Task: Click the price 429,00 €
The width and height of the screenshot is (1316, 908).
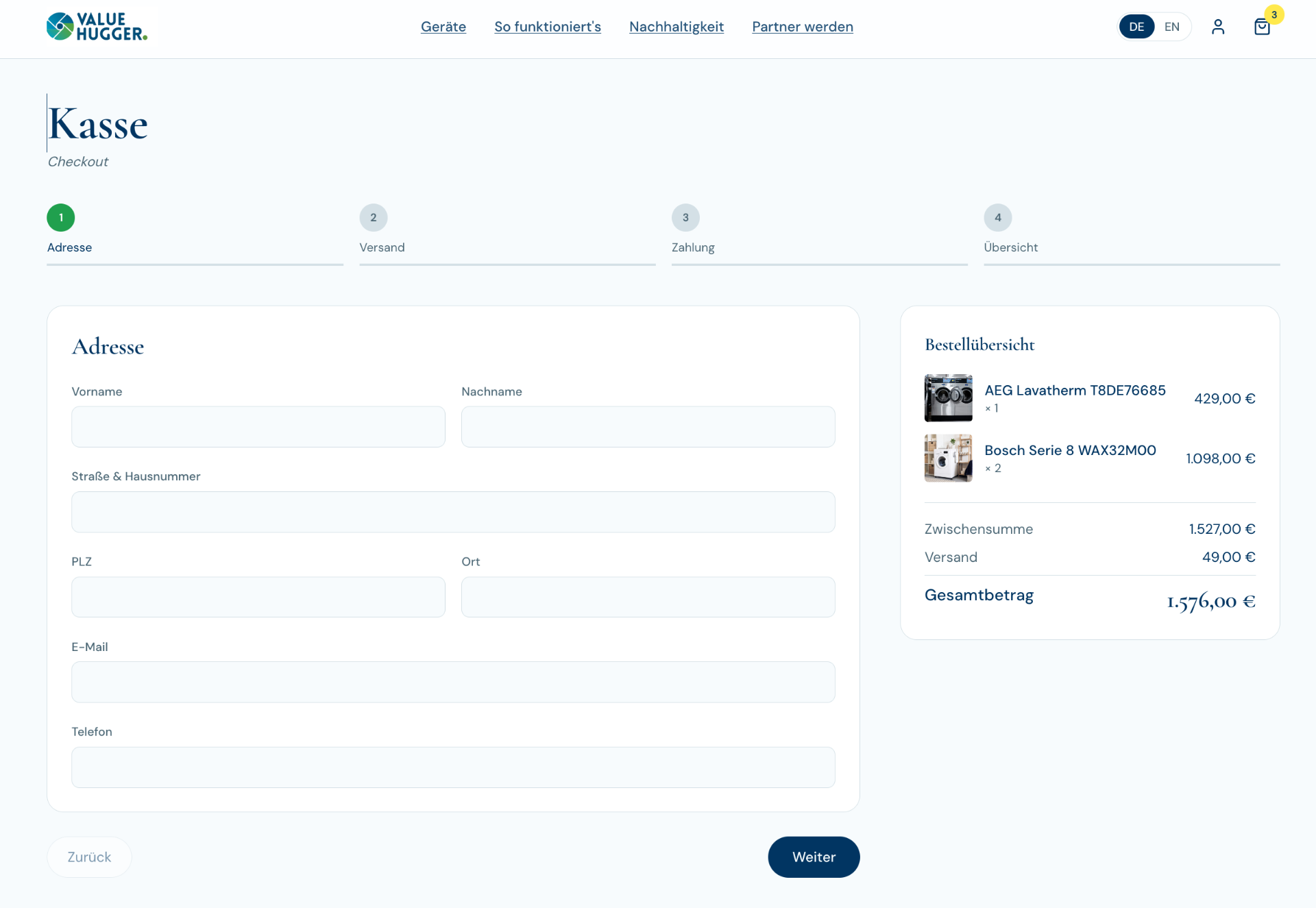Action: tap(1225, 398)
